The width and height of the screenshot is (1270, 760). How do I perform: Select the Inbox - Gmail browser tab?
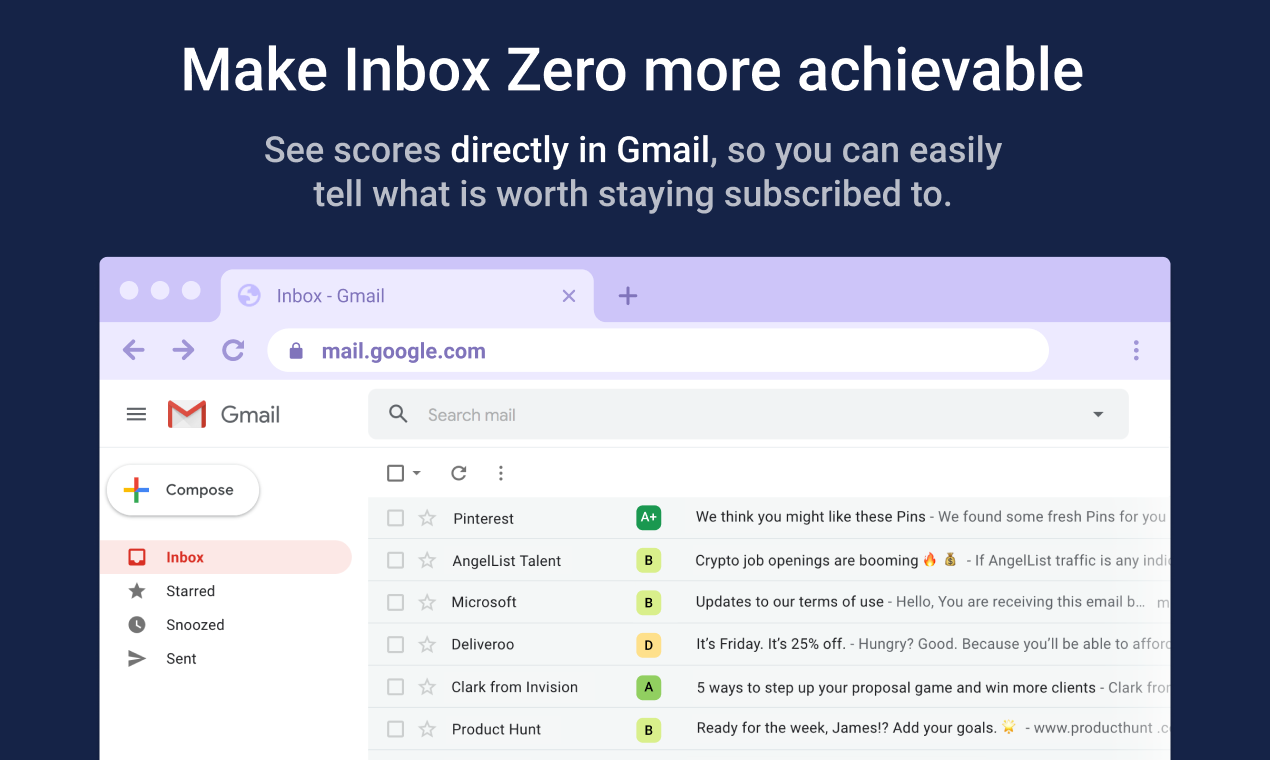[407, 296]
